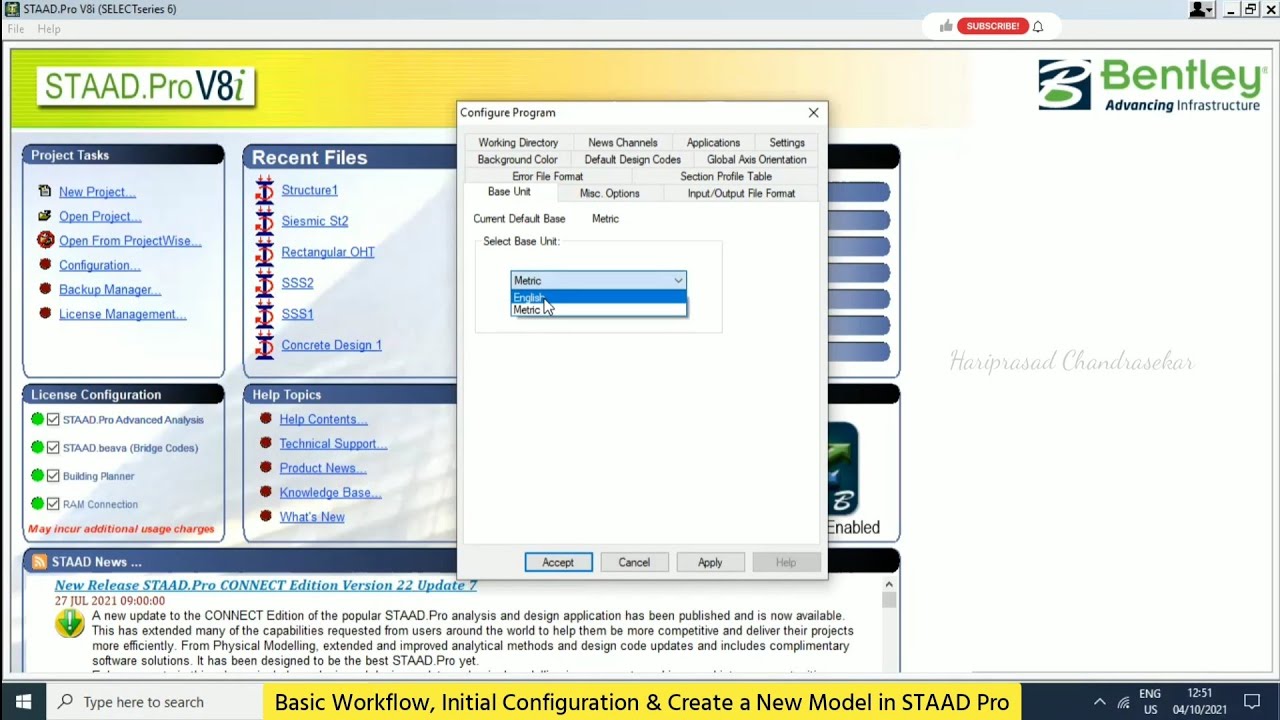The image size is (1280, 720).
Task: Uncheck STAAD.Pro Advanced Analysis license
Action: [x=53, y=420]
